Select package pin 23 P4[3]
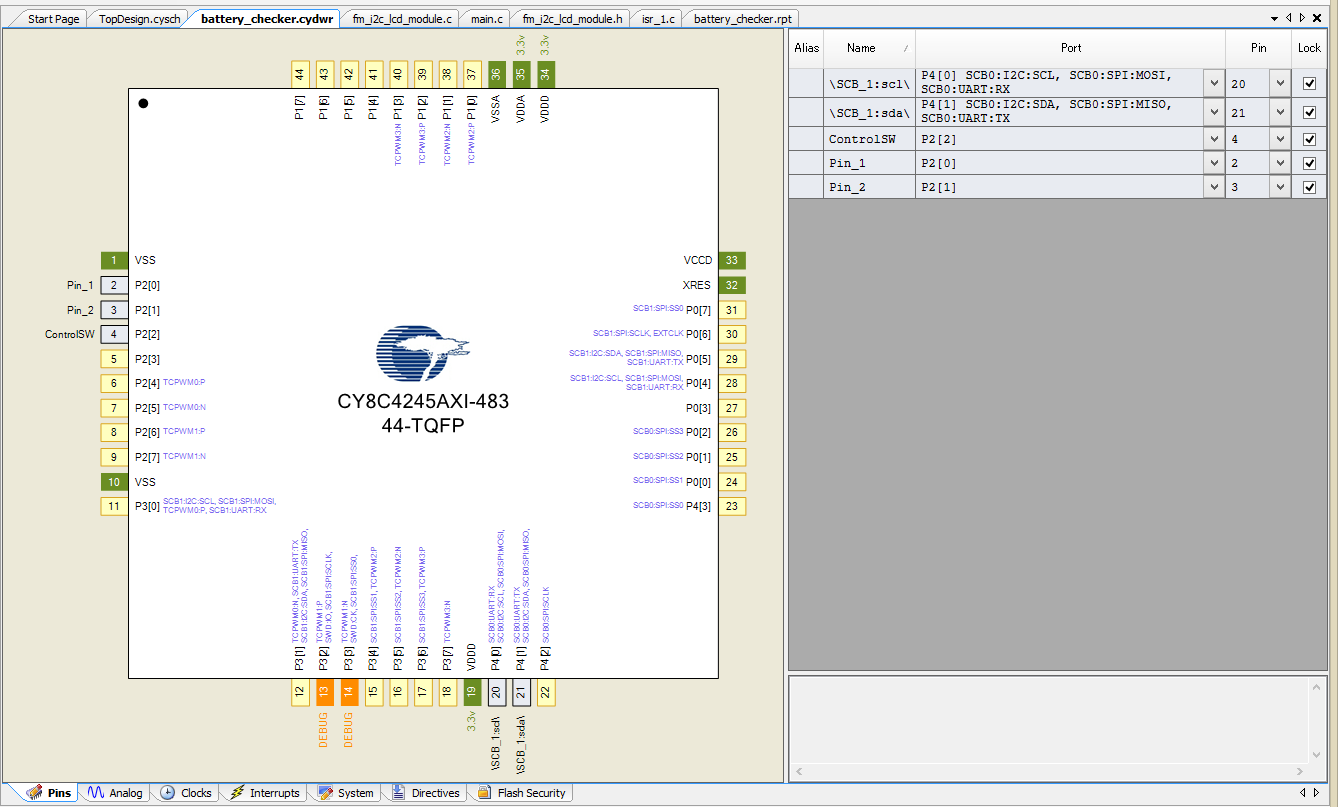Image resolution: width=1338 pixels, height=807 pixels. click(732, 507)
